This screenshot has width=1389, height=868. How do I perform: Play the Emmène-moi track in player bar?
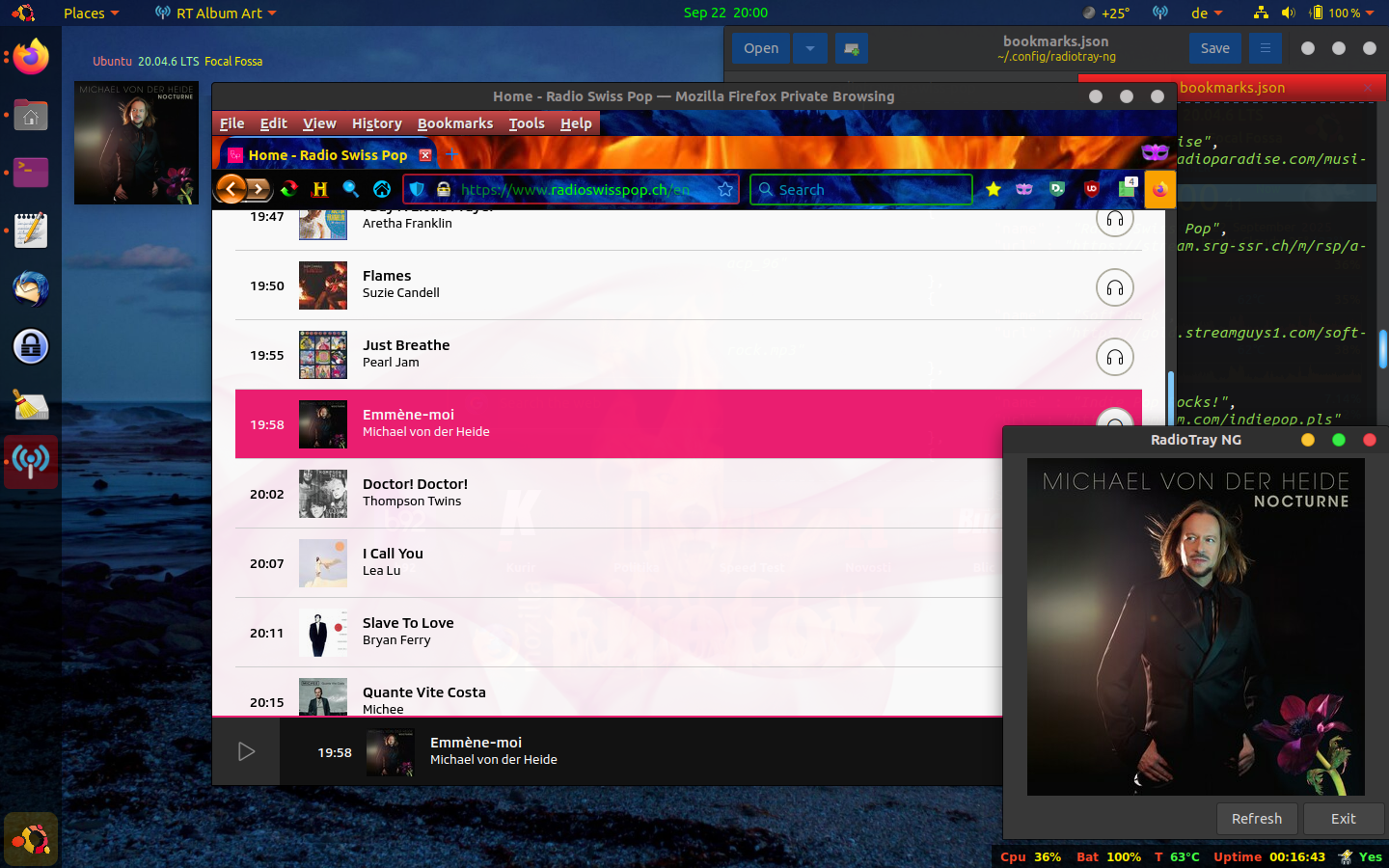click(246, 751)
